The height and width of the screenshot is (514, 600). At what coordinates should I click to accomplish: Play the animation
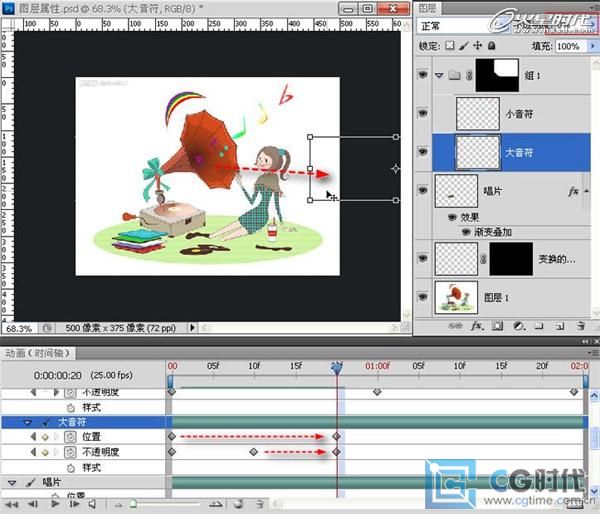tap(55, 503)
